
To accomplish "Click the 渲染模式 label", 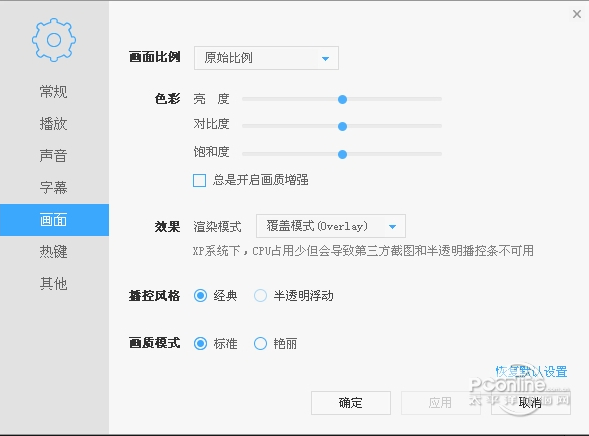I will point(217,227).
